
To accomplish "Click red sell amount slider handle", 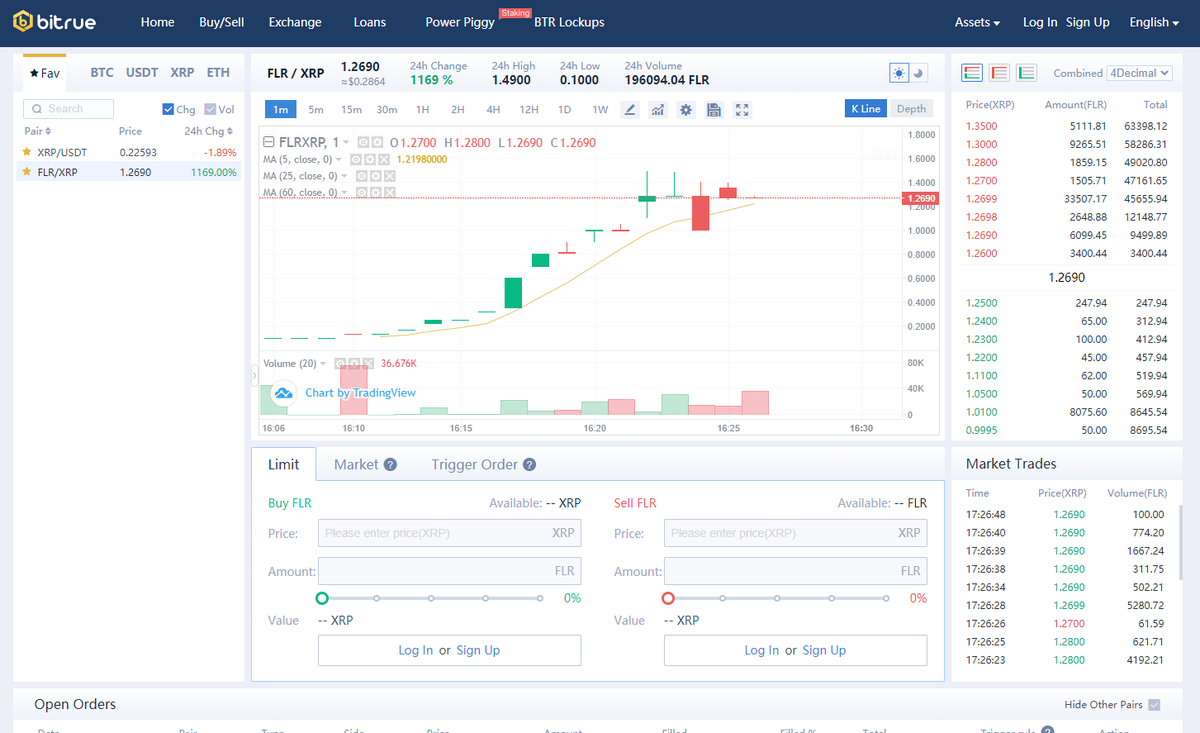I will 668,598.
